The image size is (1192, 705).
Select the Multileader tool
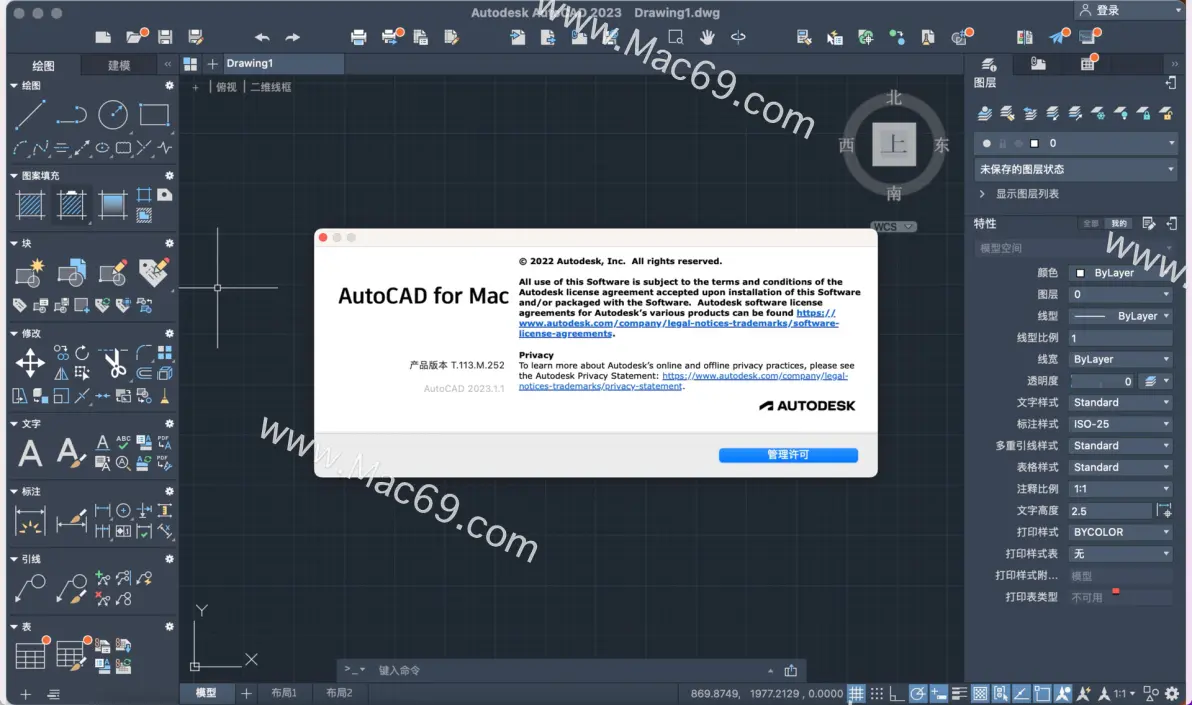(30, 588)
